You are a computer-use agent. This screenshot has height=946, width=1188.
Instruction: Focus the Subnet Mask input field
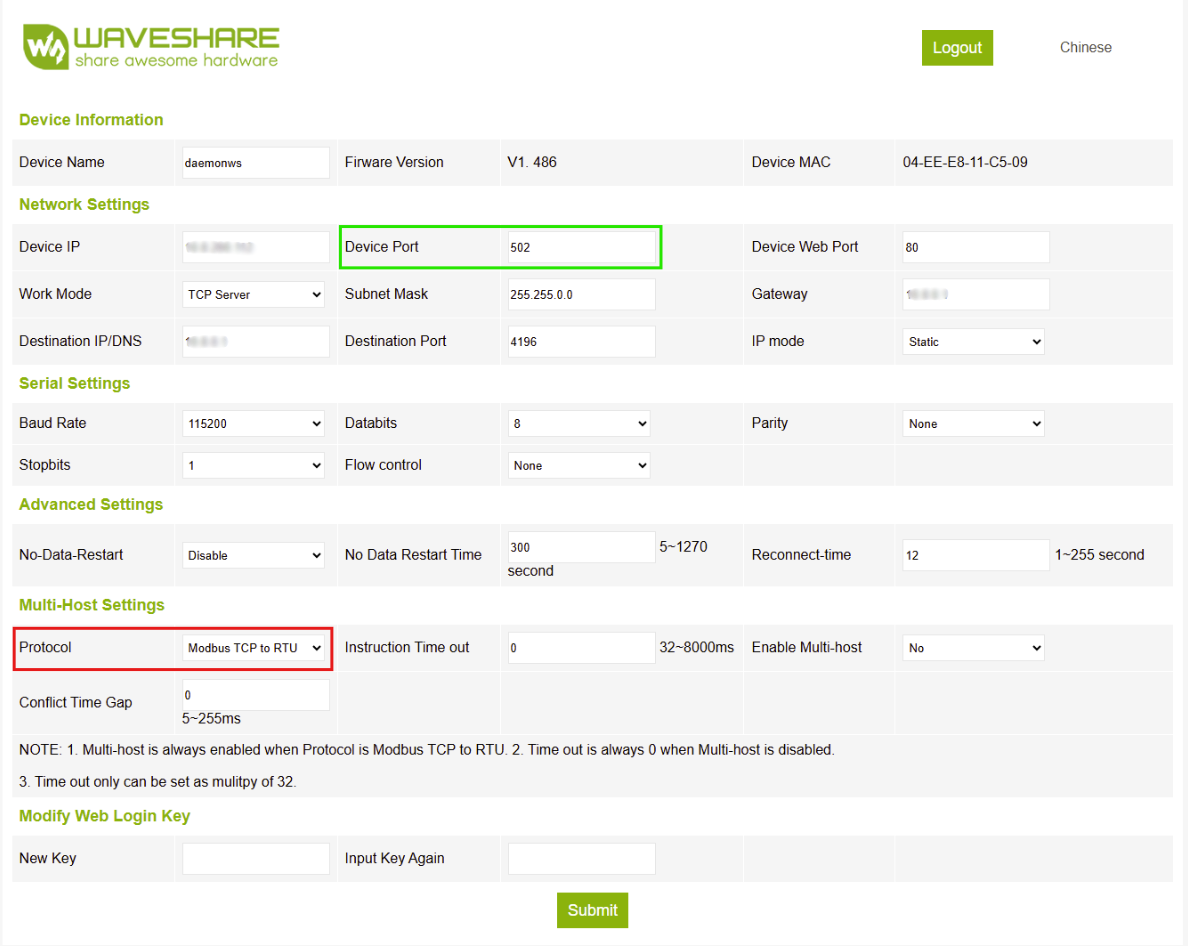pyautogui.click(x=581, y=295)
